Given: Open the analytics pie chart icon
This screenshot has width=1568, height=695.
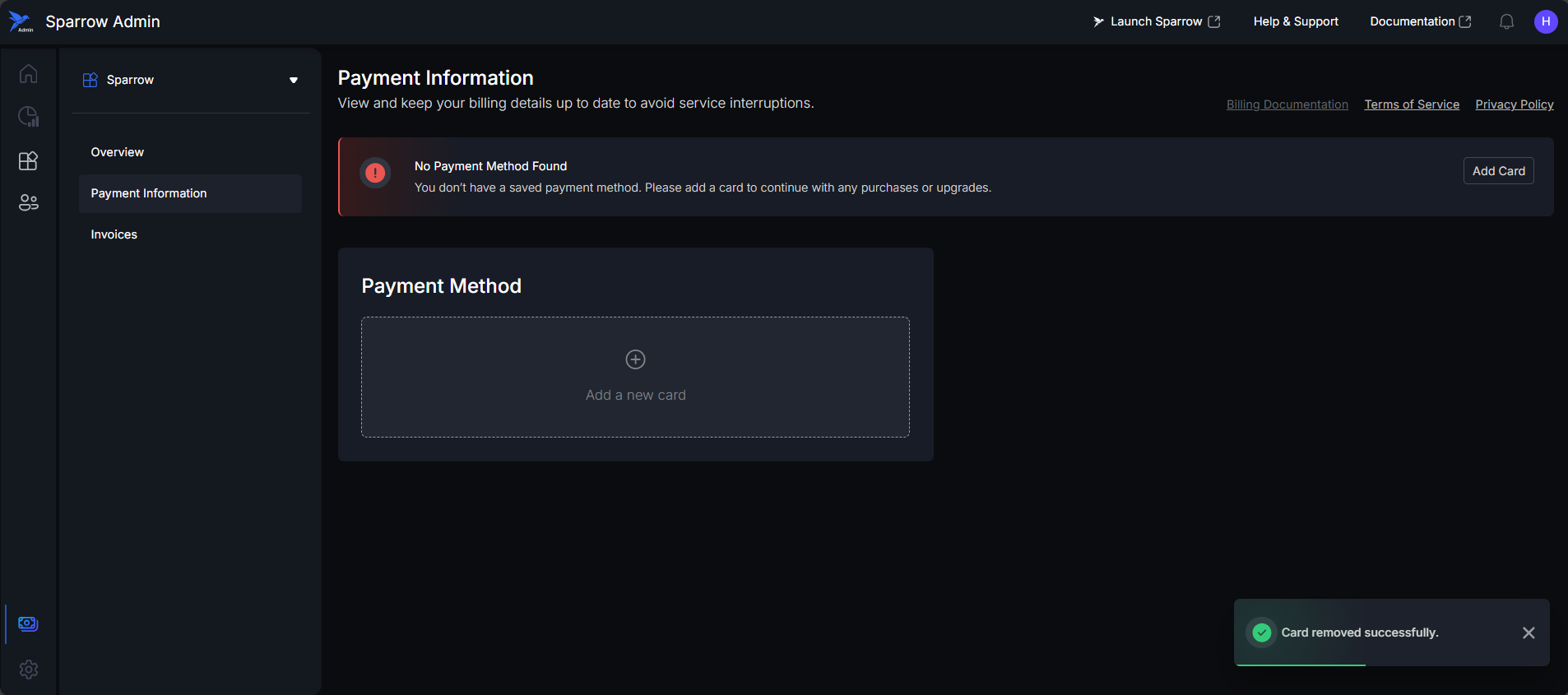Looking at the screenshot, I should pos(28,117).
